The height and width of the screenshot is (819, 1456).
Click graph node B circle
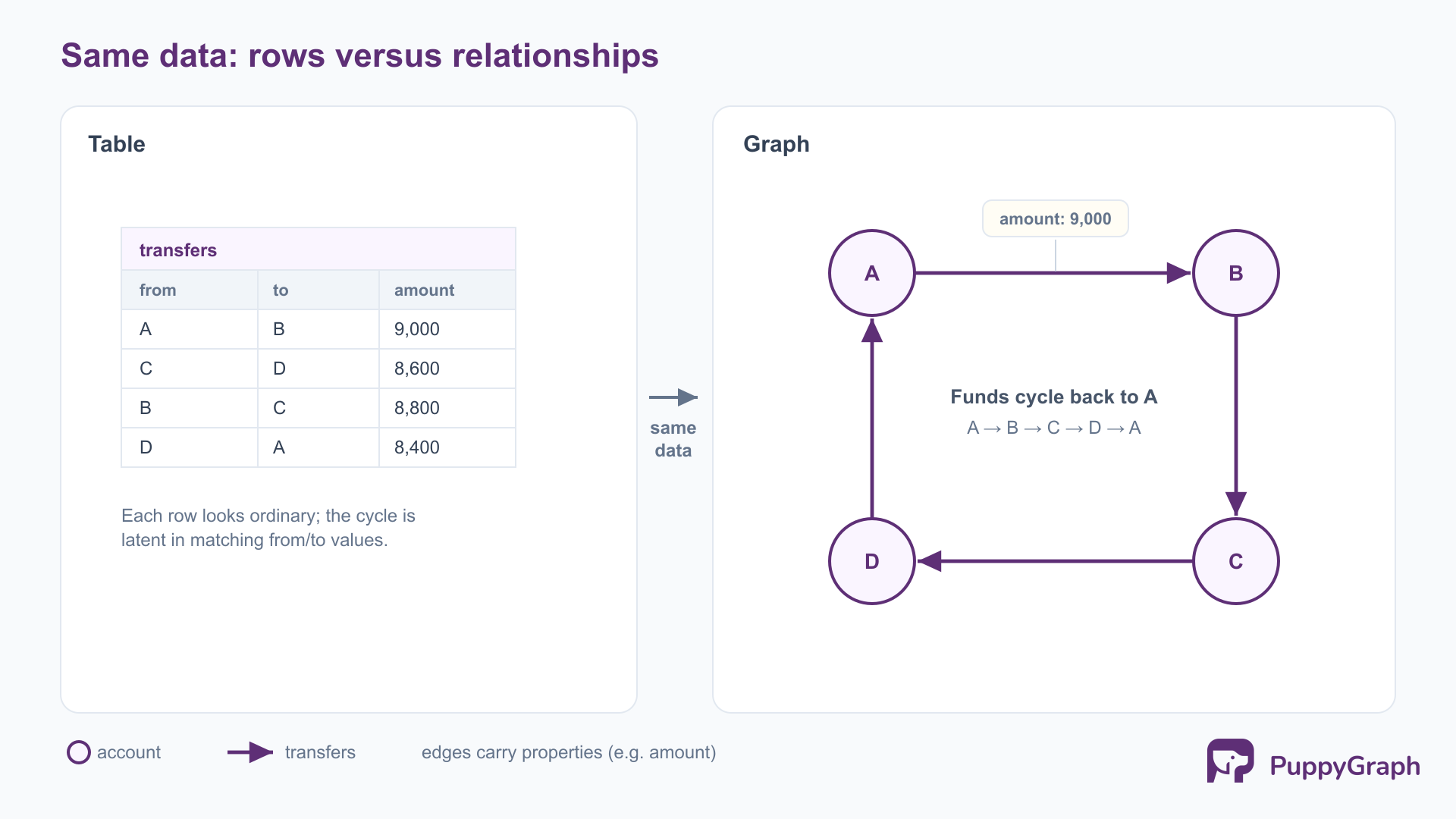(1236, 273)
